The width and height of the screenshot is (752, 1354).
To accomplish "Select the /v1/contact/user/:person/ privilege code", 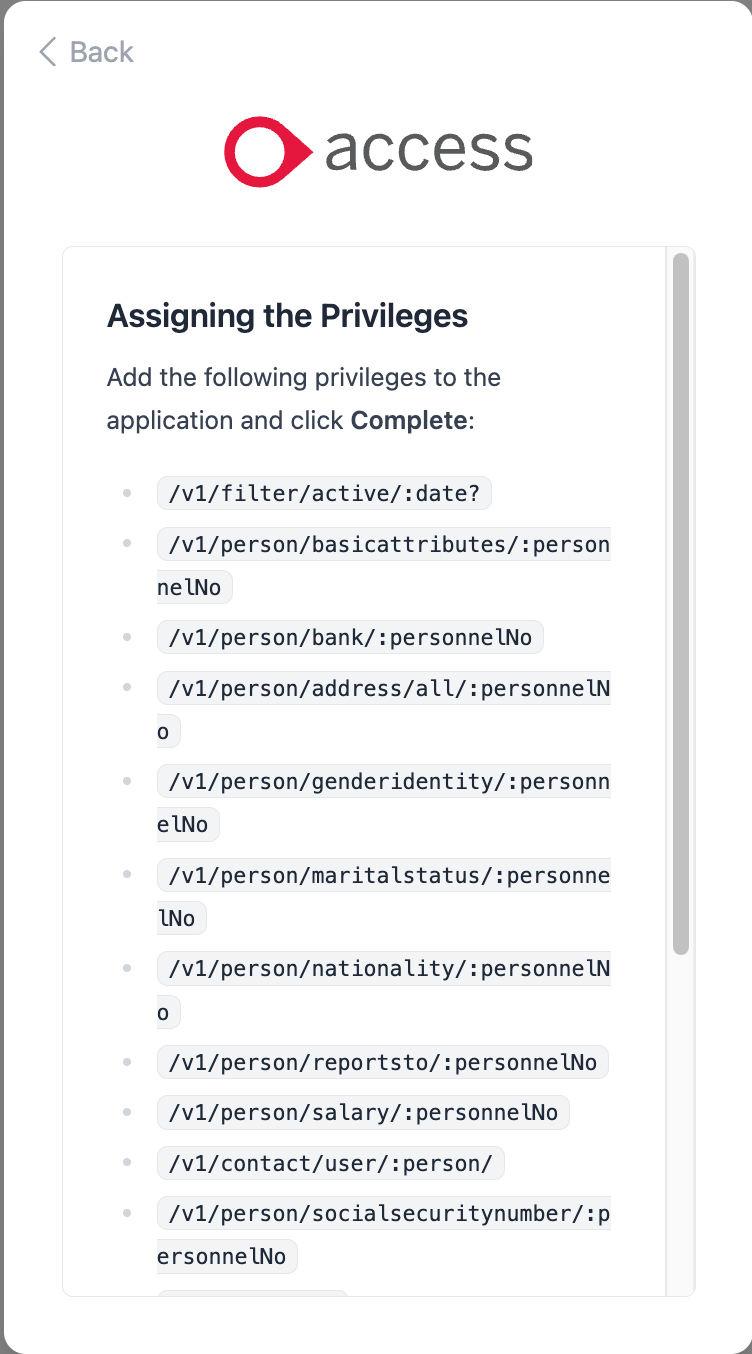I will 330,1163.
